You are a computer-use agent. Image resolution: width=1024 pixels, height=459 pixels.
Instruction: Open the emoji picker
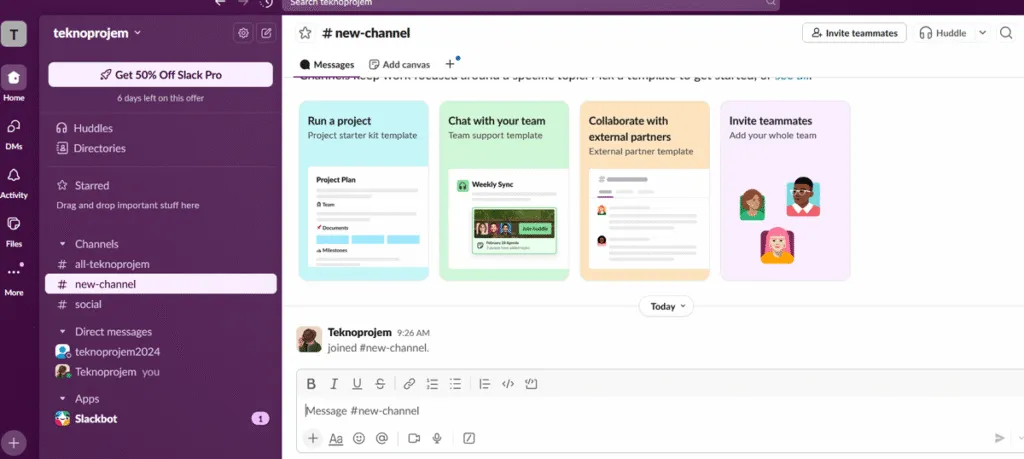pyautogui.click(x=359, y=438)
